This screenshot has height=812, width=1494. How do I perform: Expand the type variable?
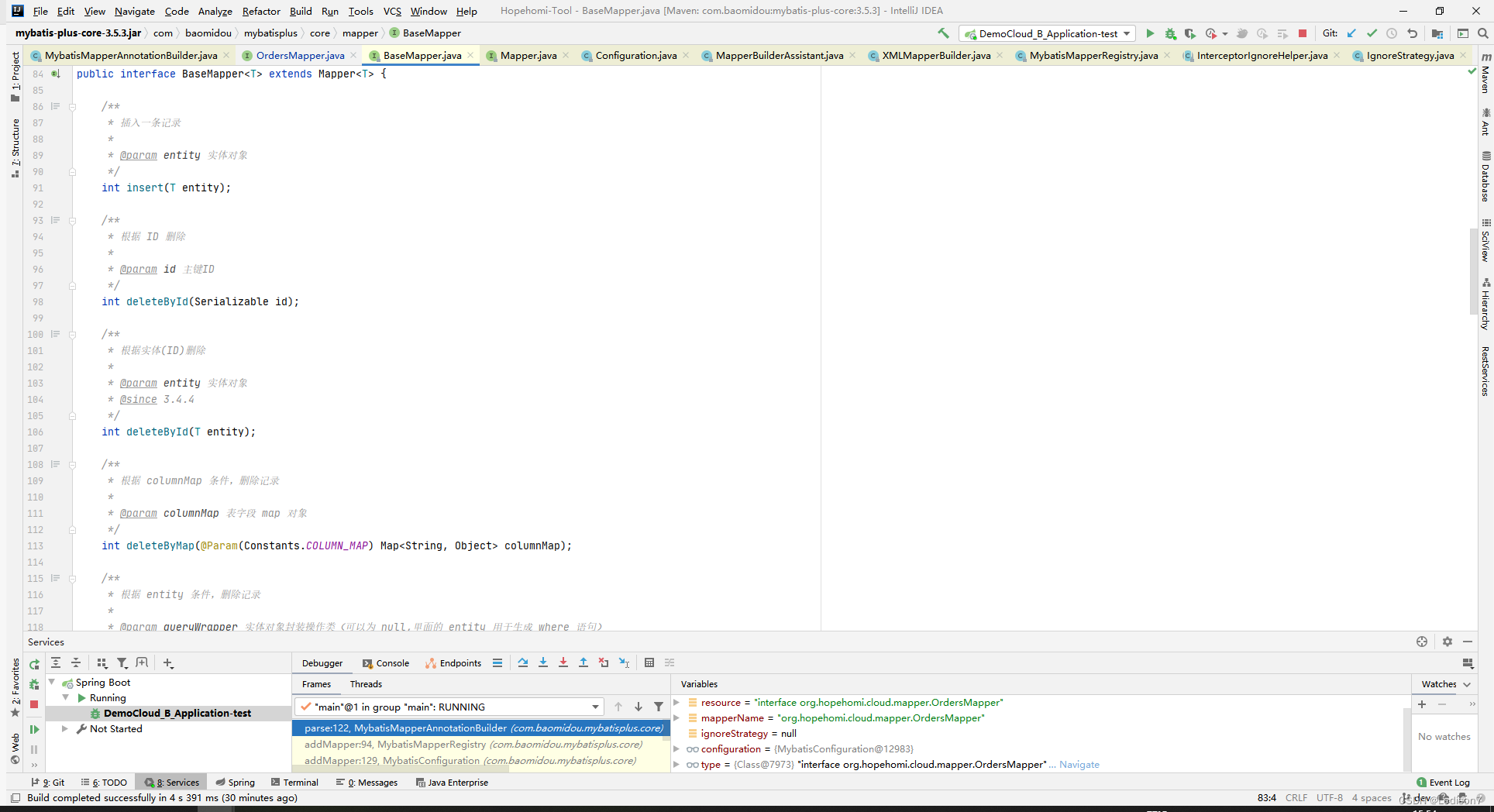pyautogui.click(x=676, y=765)
